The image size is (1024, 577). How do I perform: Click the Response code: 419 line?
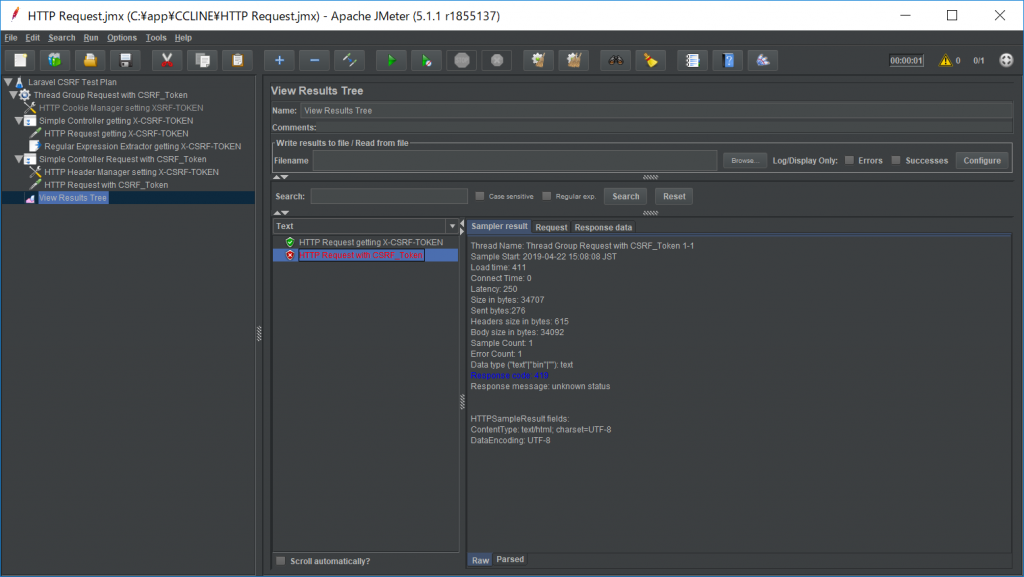(x=509, y=375)
